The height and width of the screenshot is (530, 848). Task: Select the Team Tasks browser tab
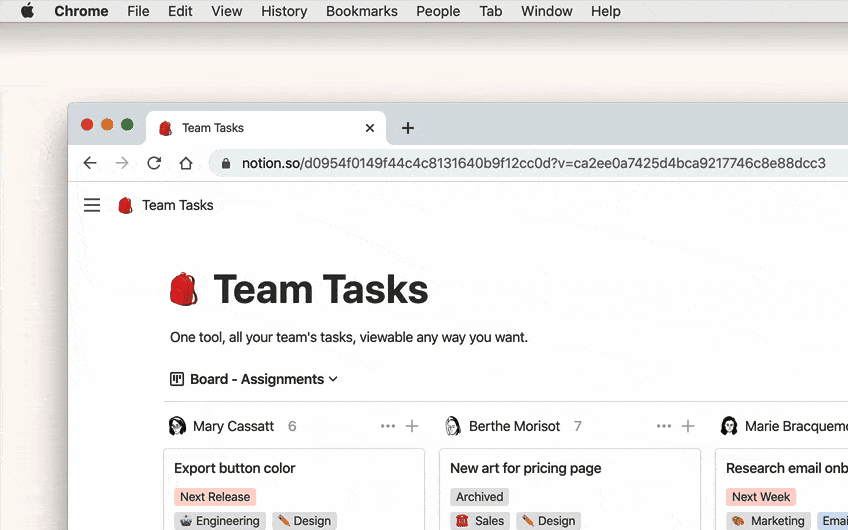(250, 128)
